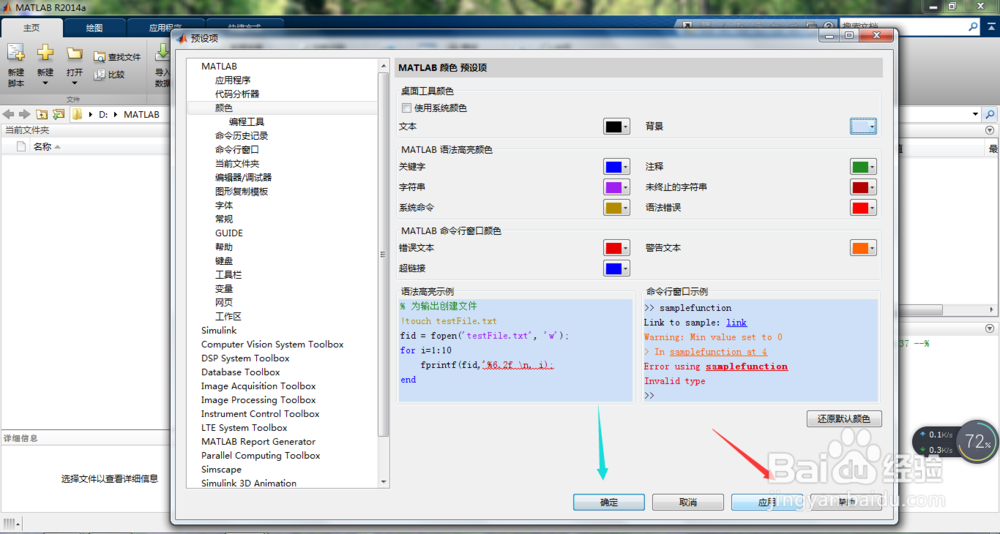Open the address bar history dropdown

(976, 115)
